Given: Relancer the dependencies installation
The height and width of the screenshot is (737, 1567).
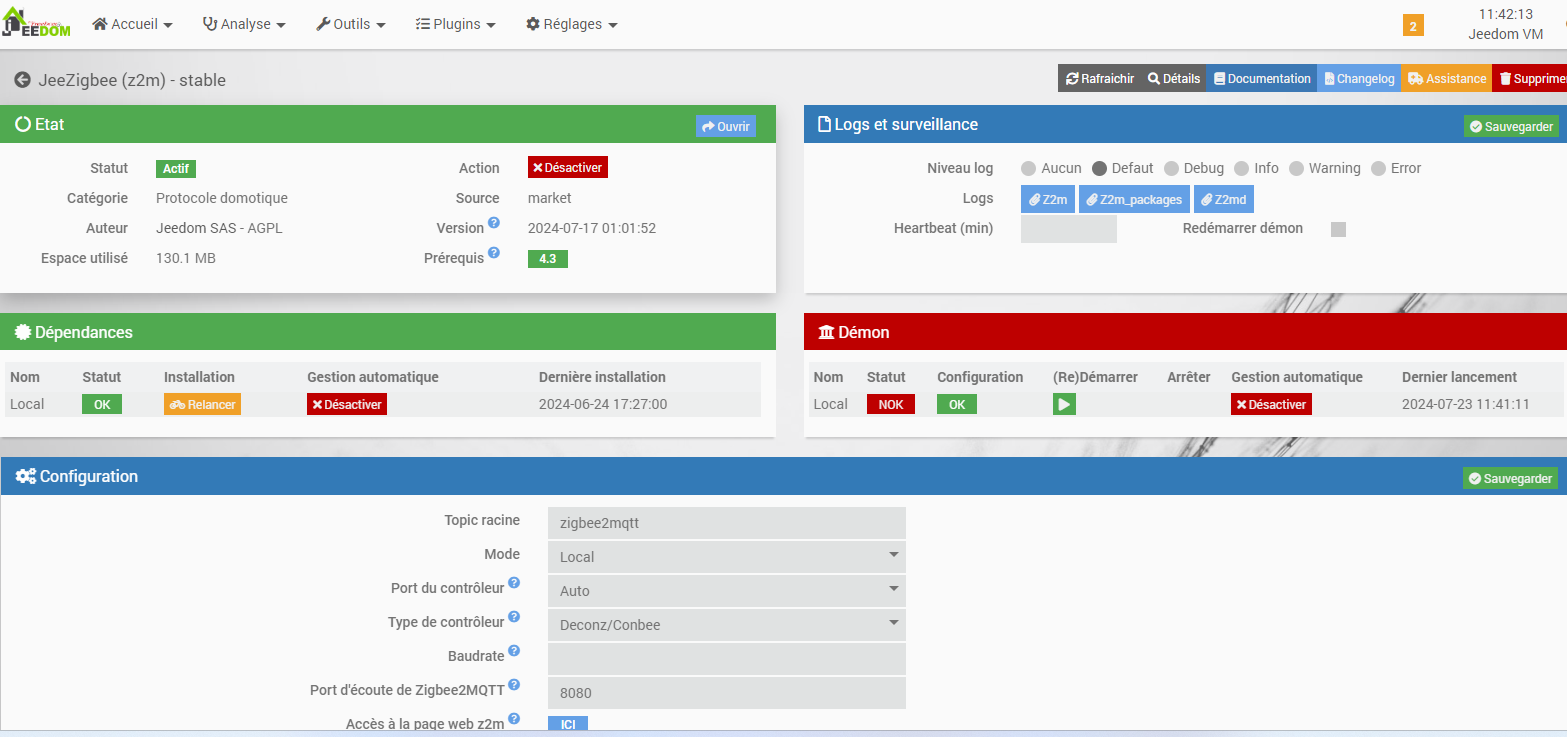Looking at the screenshot, I should pos(202,404).
